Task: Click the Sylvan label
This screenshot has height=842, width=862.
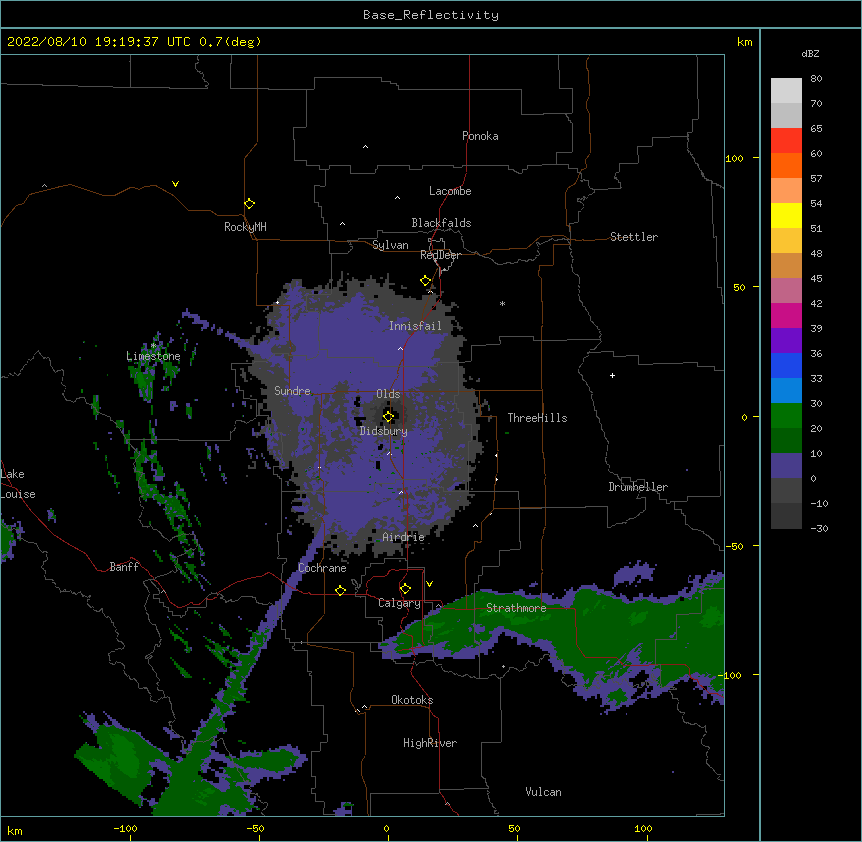Action: coord(390,245)
